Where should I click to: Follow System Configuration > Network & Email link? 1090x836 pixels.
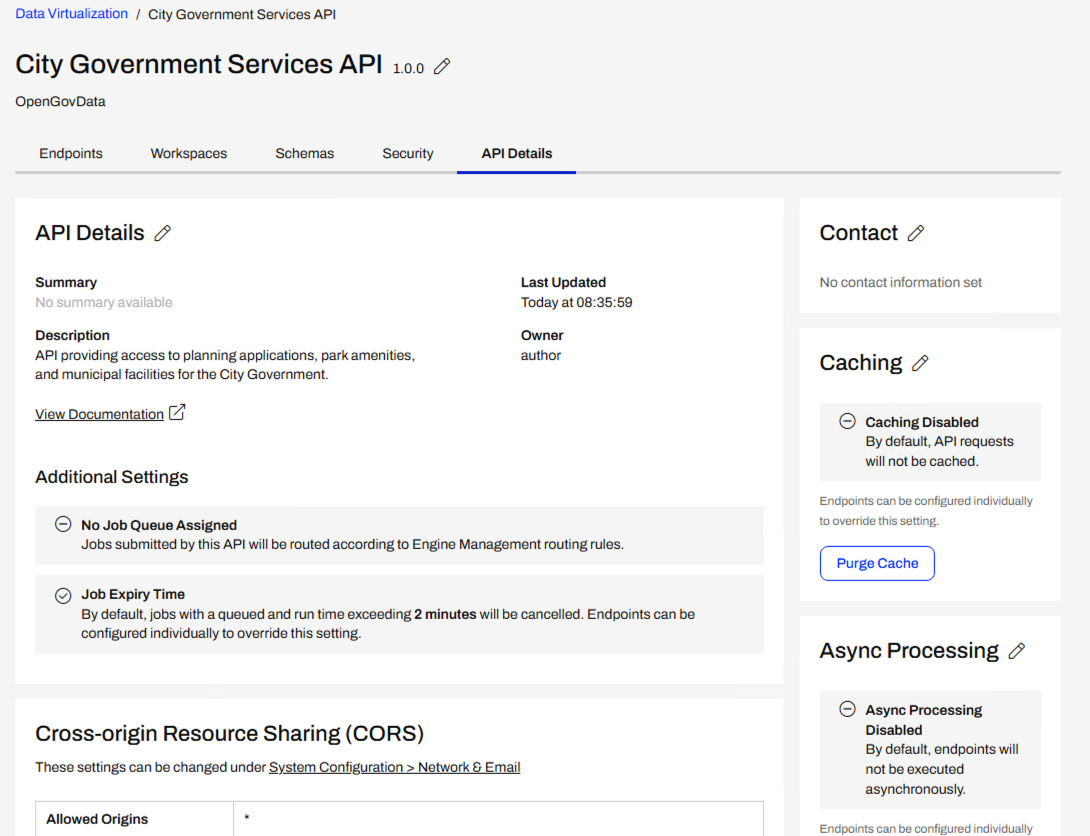(x=394, y=767)
